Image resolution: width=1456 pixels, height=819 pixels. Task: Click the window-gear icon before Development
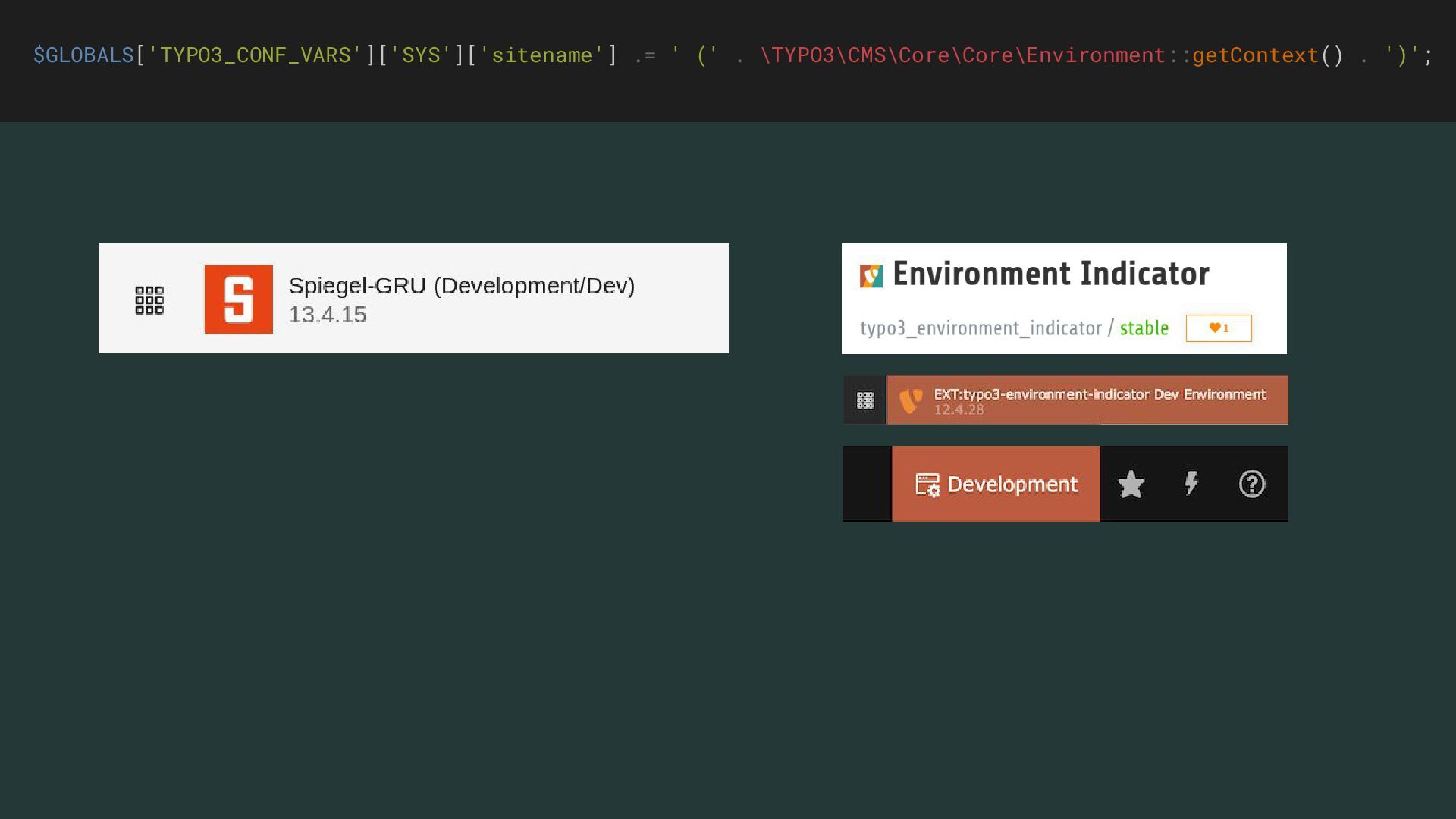tap(927, 485)
